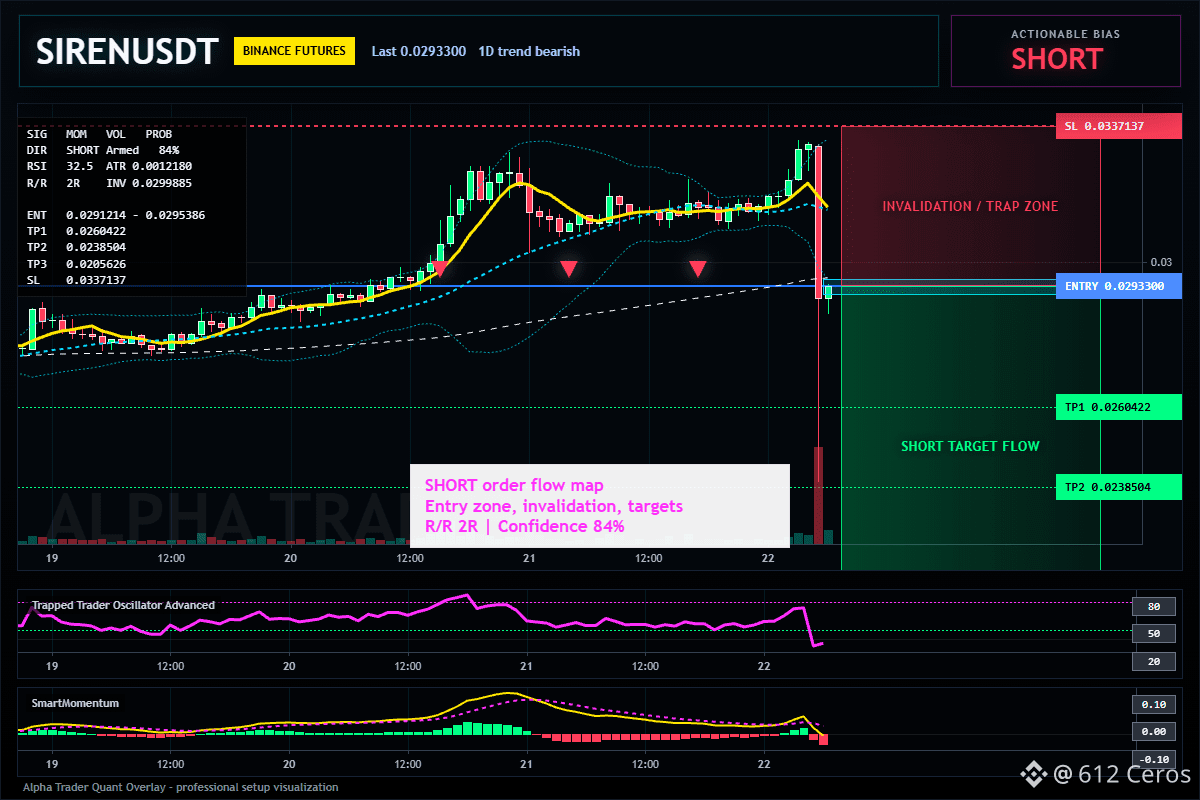Select the blue ENTRY 0.0293300 price tag
1200x800 pixels.
click(1118, 286)
